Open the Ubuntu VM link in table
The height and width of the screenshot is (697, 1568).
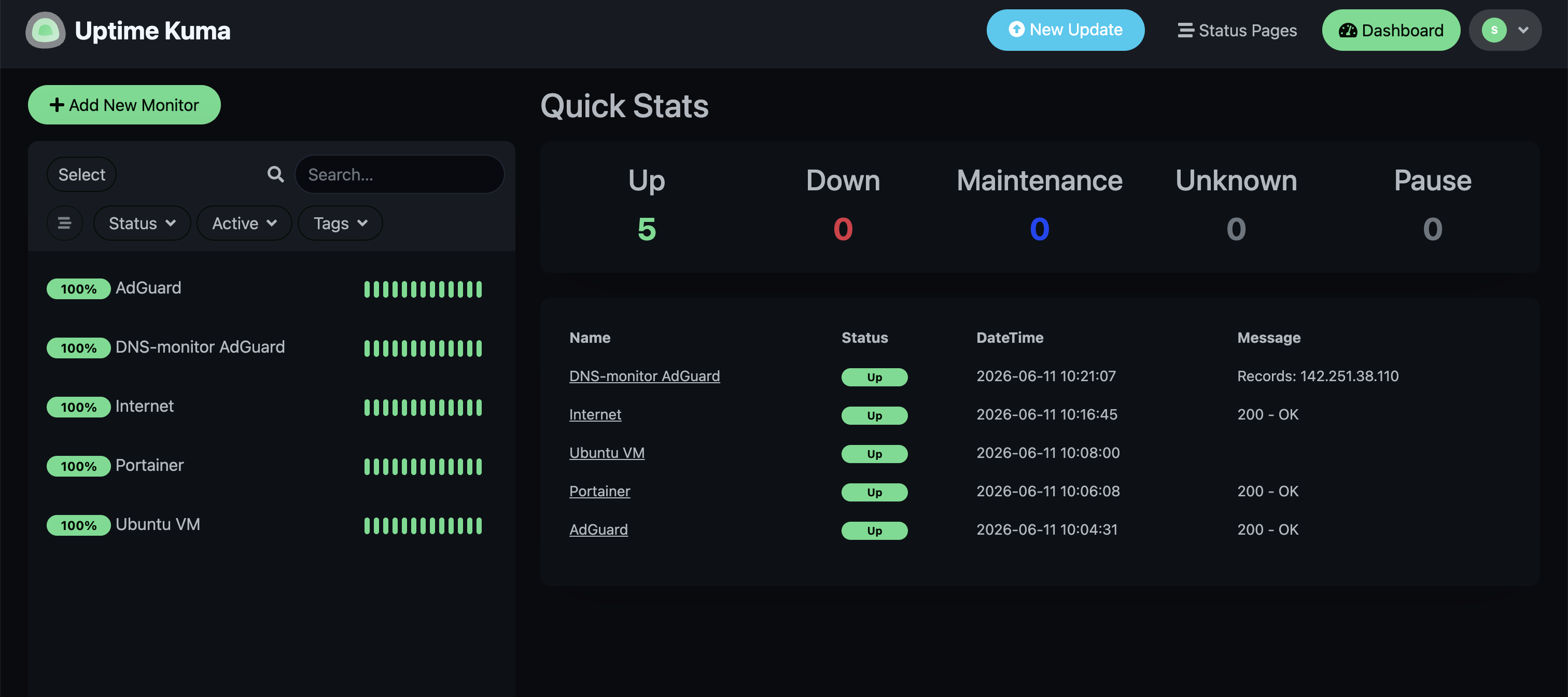pos(606,452)
